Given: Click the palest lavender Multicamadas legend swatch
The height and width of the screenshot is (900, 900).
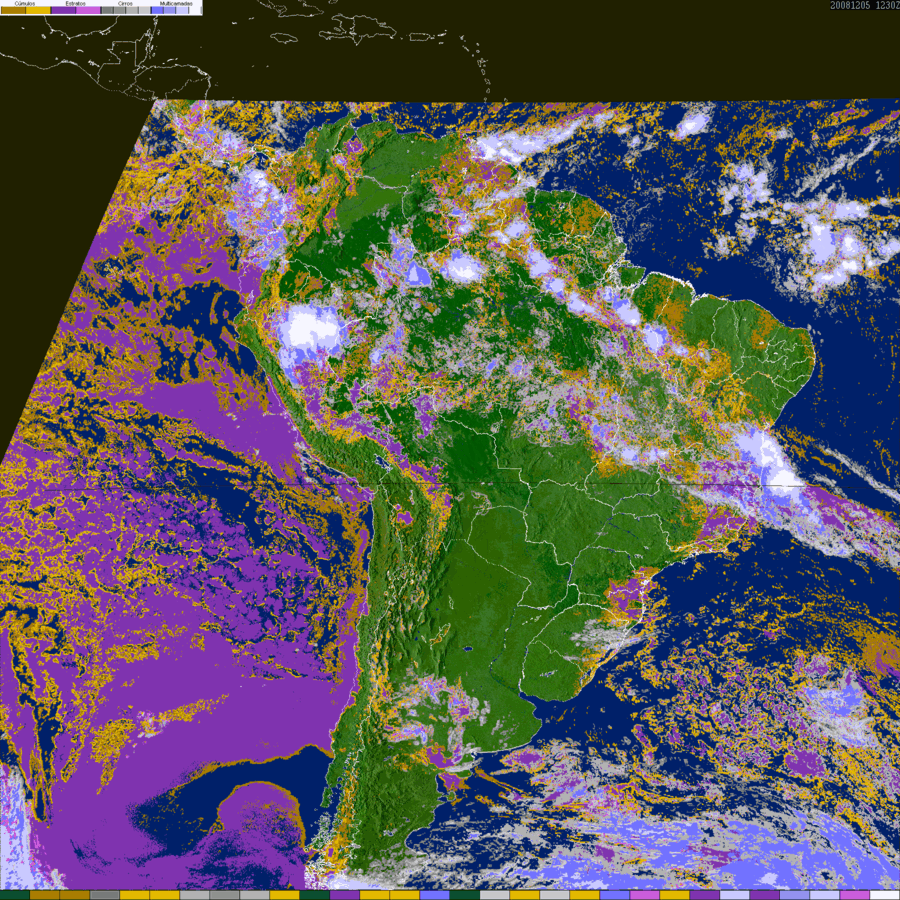Looking at the screenshot, I should coord(182,10).
